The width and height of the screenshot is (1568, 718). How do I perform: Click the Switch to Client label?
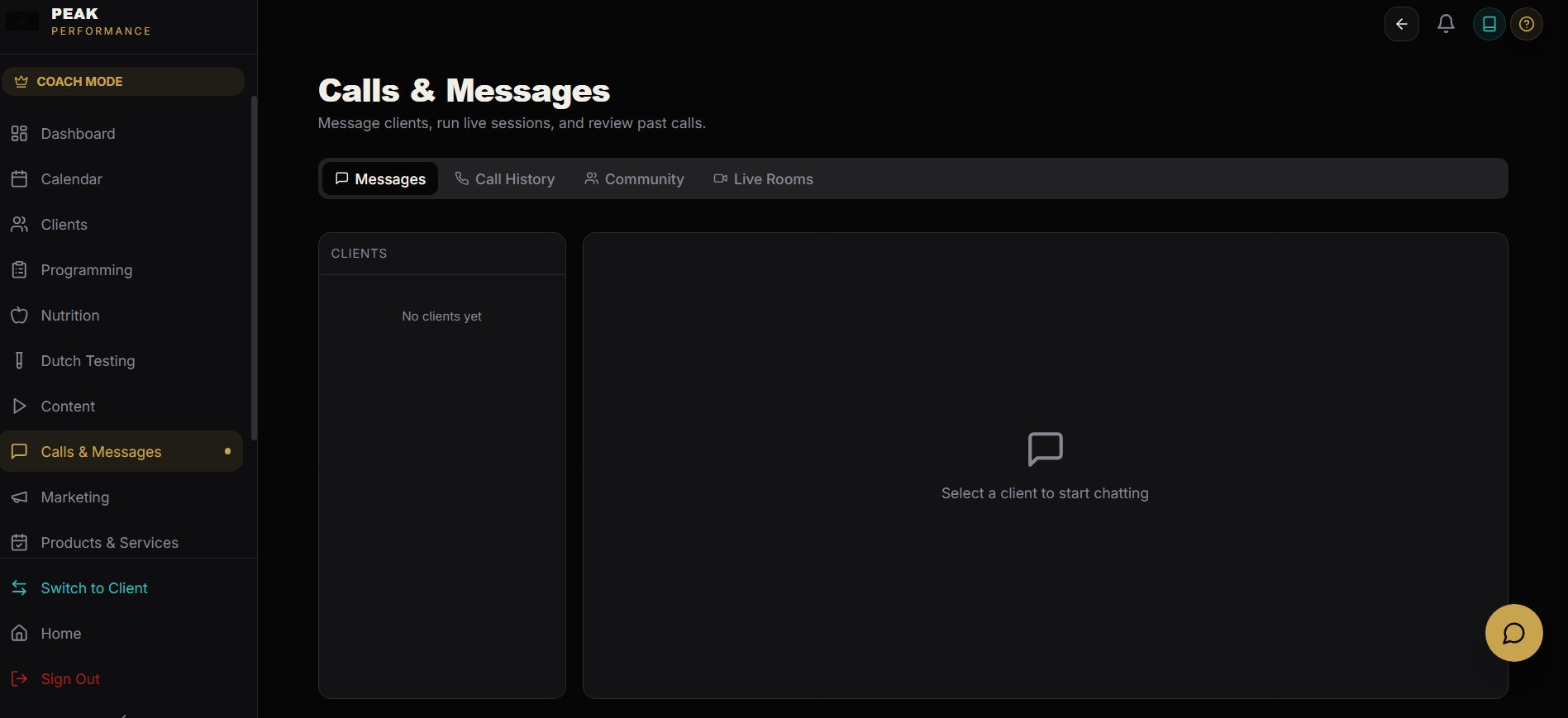(94, 588)
